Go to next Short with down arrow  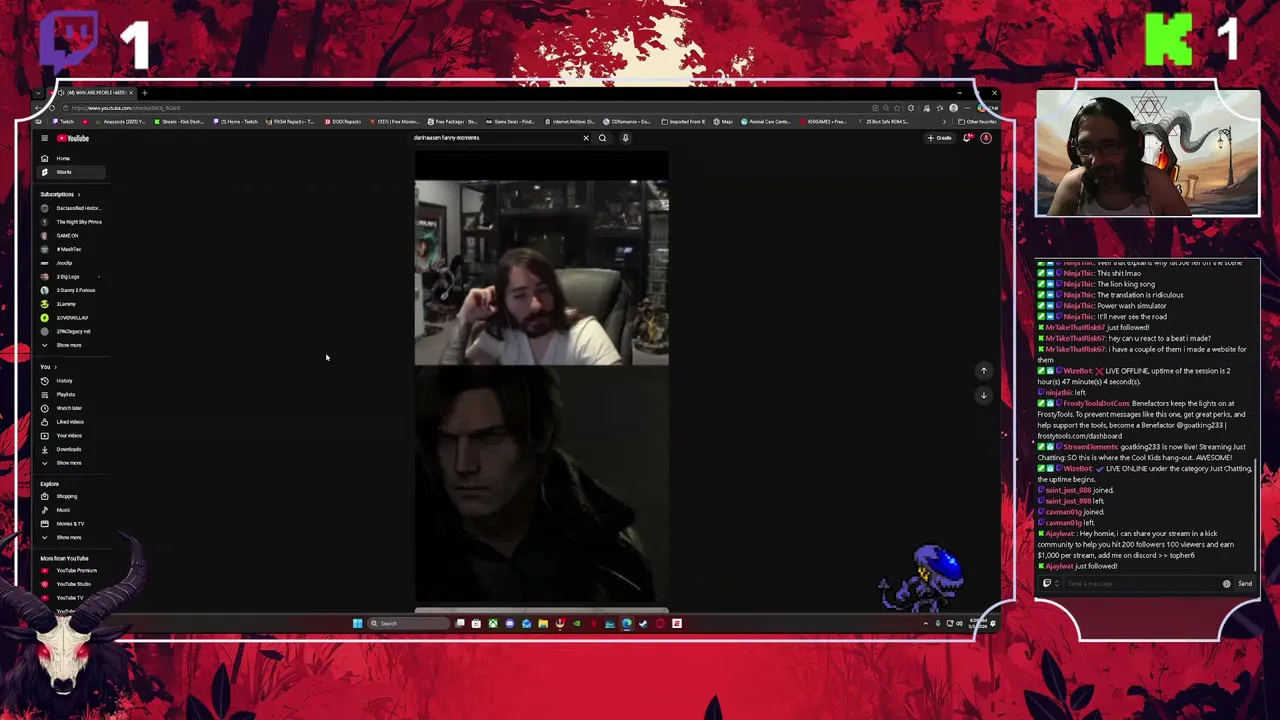point(983,395)
